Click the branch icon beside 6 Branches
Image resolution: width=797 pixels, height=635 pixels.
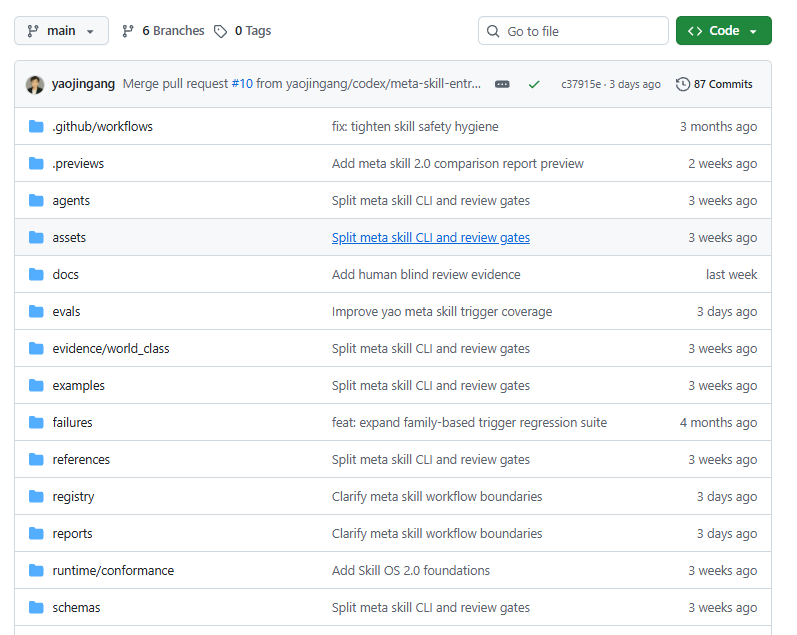[128, 32]
